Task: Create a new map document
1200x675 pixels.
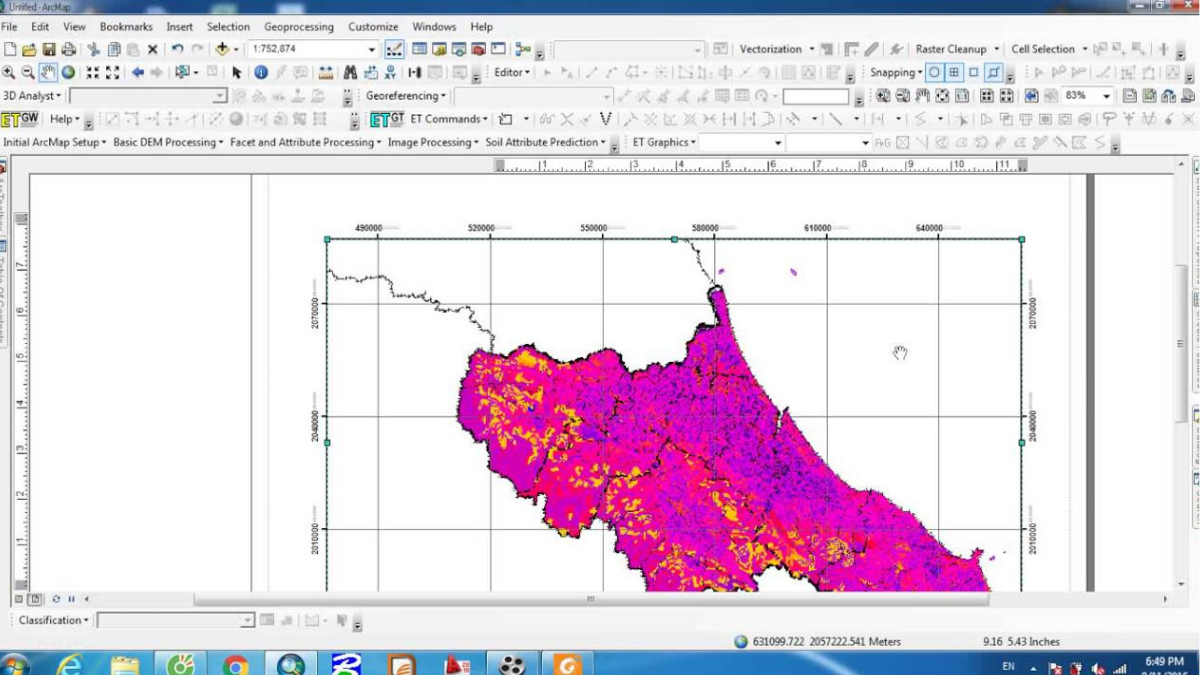Action: [x=10, y=49]
